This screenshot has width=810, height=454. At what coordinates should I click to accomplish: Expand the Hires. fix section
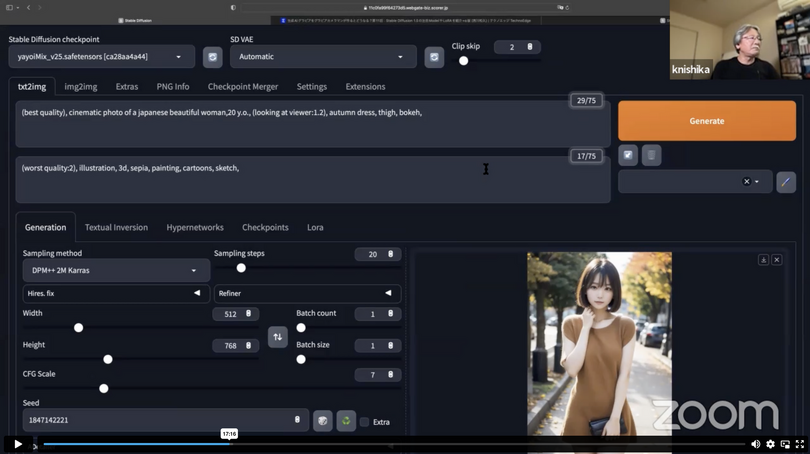tap(116, 293)
